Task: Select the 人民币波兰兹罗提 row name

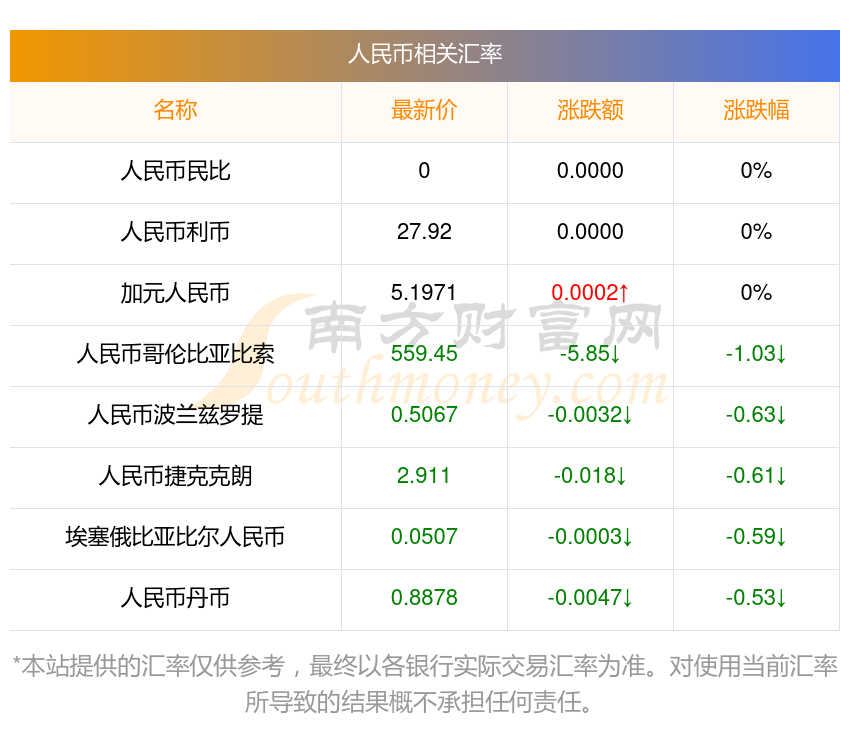Action: [175, 415]
